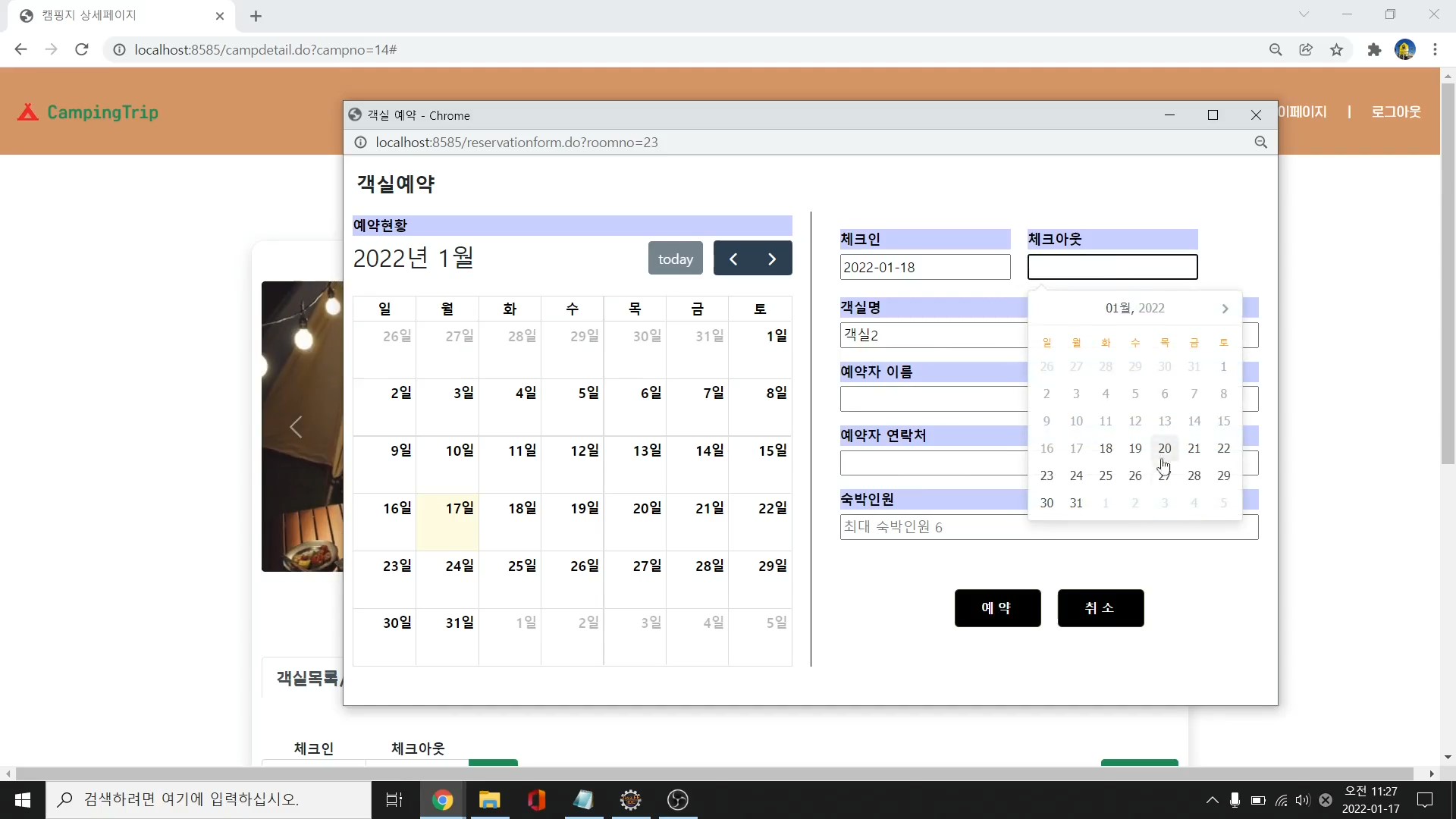The width and height of the screenshot is (1456, 819).
Task: Click the 체크인 date input field
Action: tap(924, 267)
